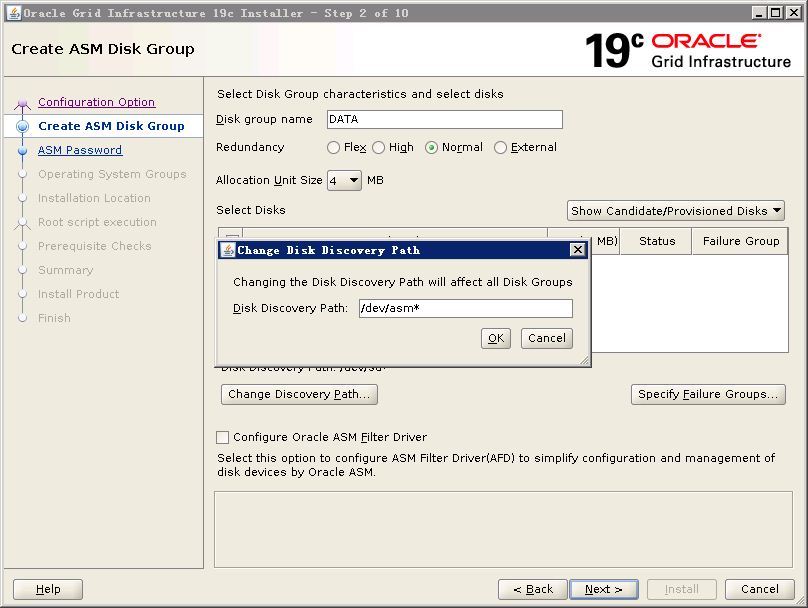Close the installer window
This screenshot has height=608, width=808.
pos(794,13)
